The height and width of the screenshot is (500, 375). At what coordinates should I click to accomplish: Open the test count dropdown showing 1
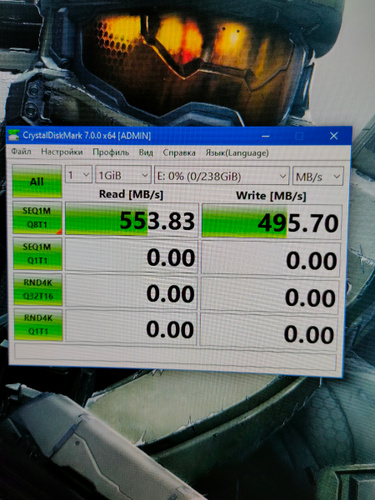pyautogui.click(x=79, y=175)
